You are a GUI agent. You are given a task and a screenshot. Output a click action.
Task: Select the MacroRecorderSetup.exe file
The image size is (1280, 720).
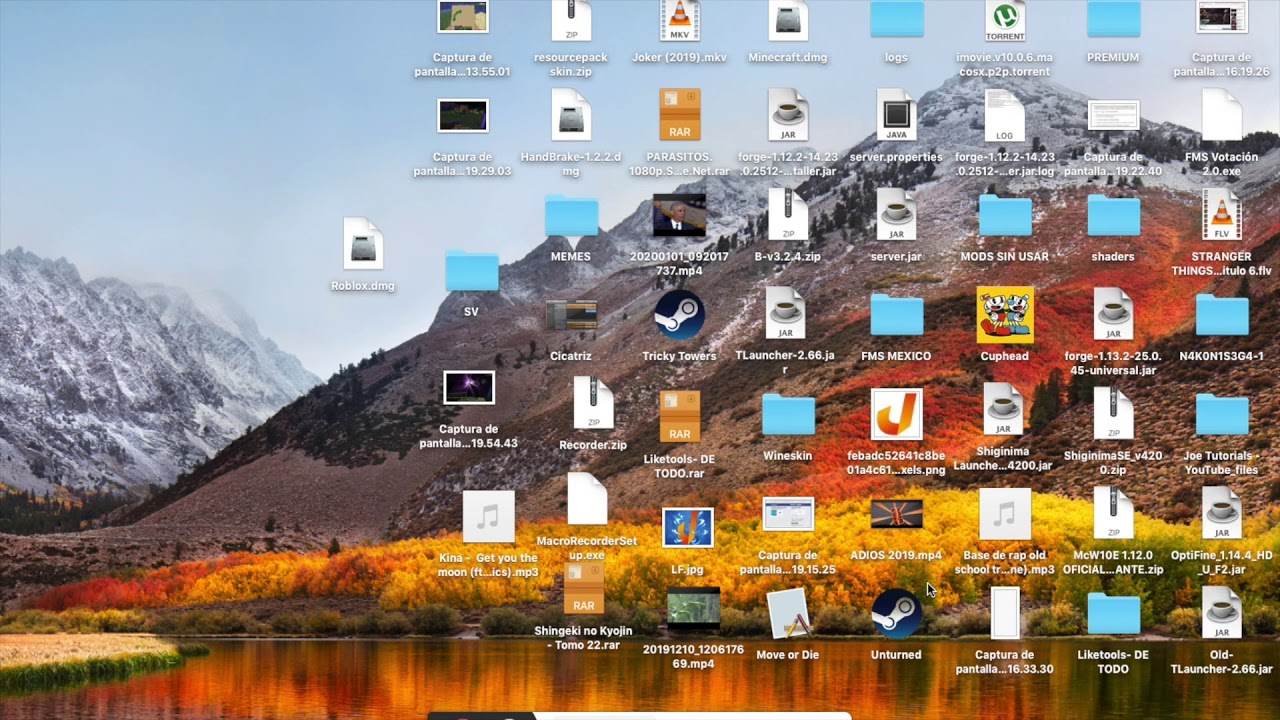pos(587,499)
